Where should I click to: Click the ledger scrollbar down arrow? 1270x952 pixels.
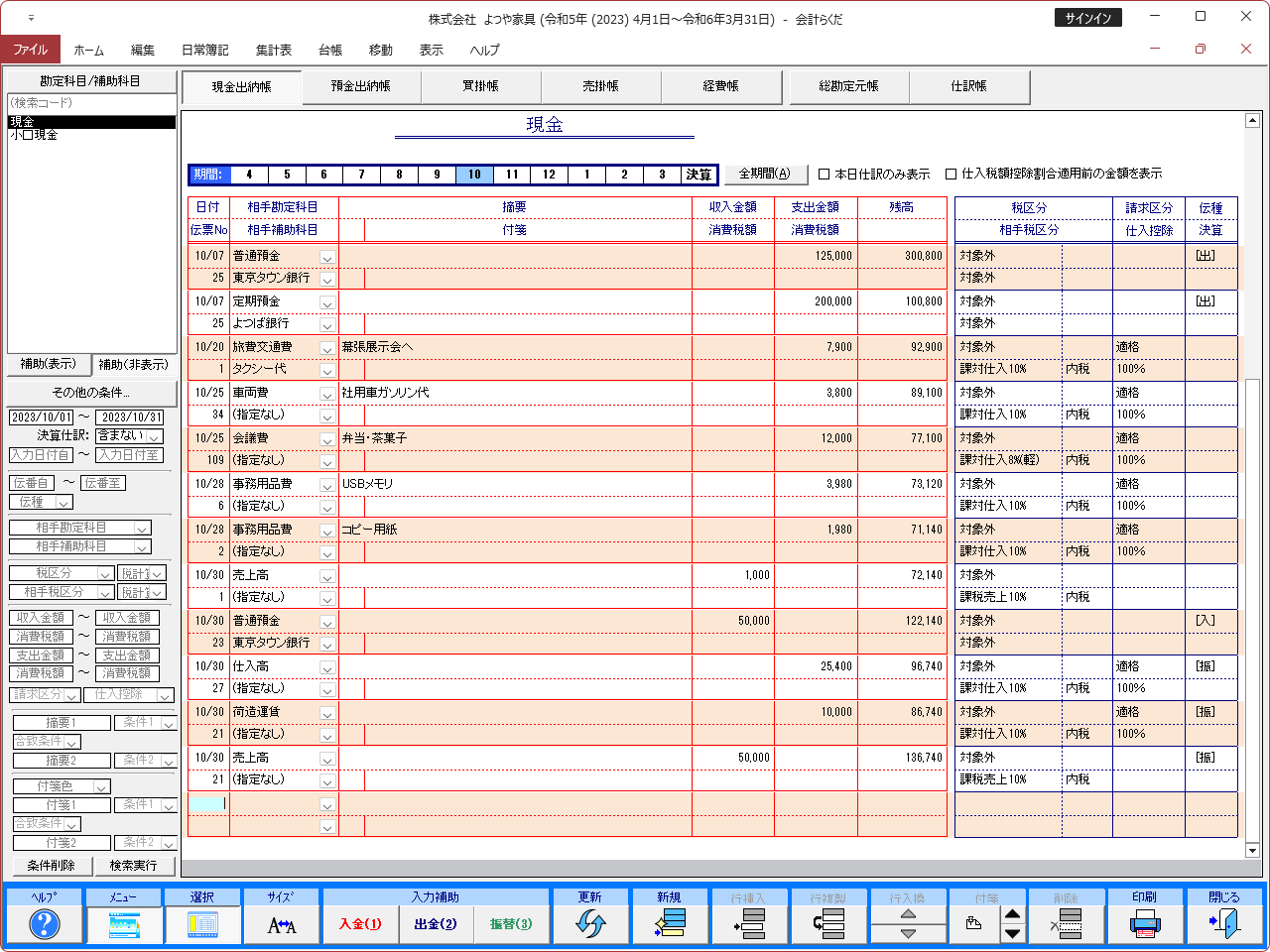tap(1252, 851)
